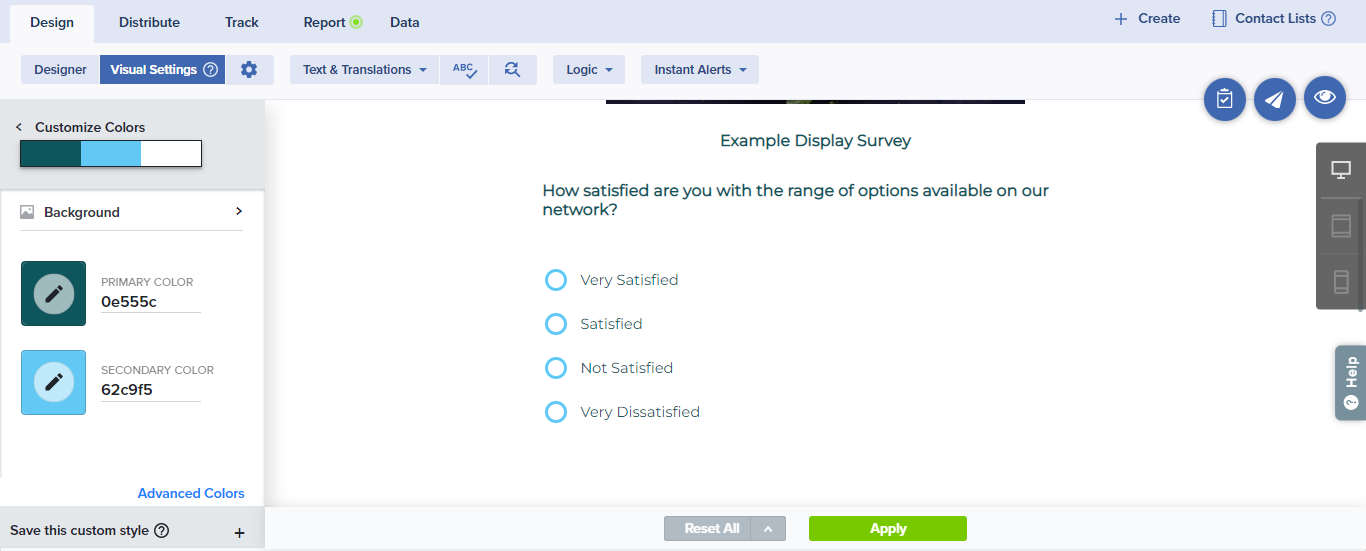Choose the Not Satisfied radio option

(x=556, y=368)
